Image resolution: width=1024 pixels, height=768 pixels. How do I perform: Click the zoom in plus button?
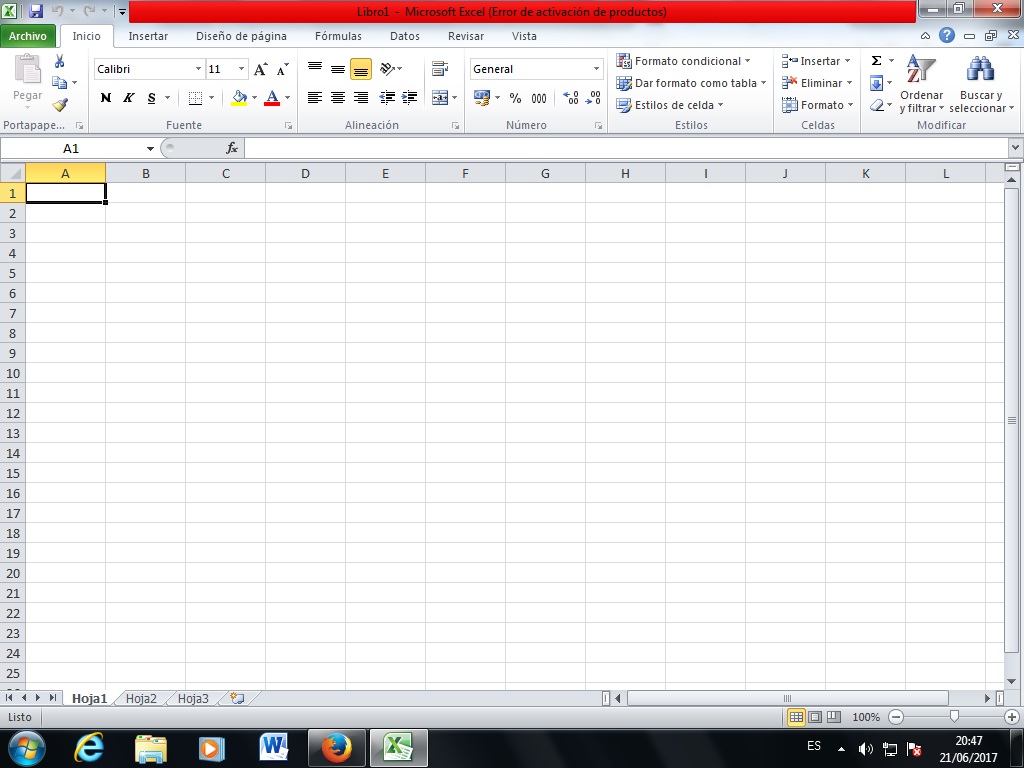pos(1012,717)
